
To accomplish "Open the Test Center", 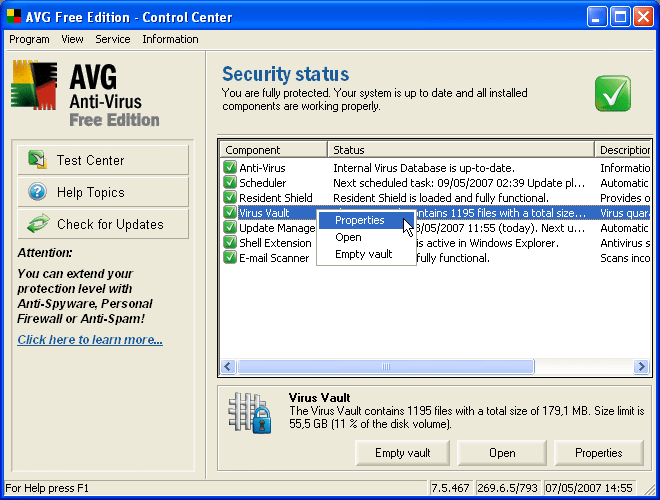I will click(x=103, y=160).
